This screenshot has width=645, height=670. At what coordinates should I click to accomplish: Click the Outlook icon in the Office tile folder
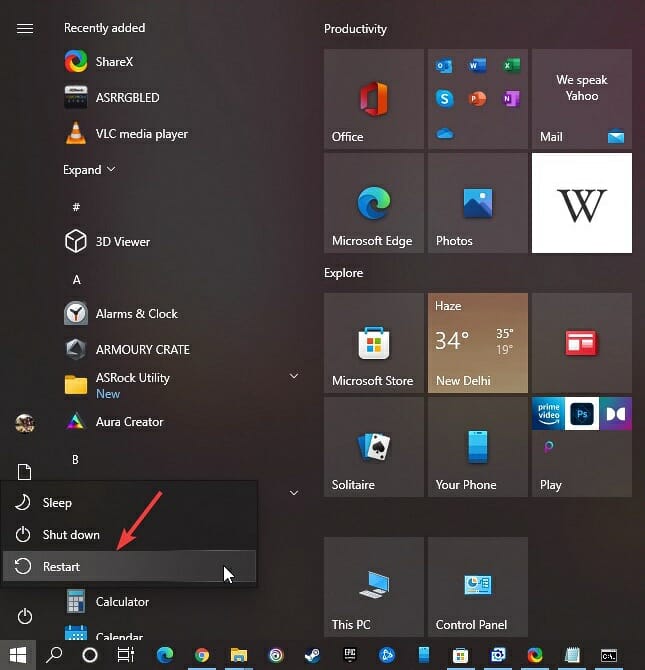(444, 66)
